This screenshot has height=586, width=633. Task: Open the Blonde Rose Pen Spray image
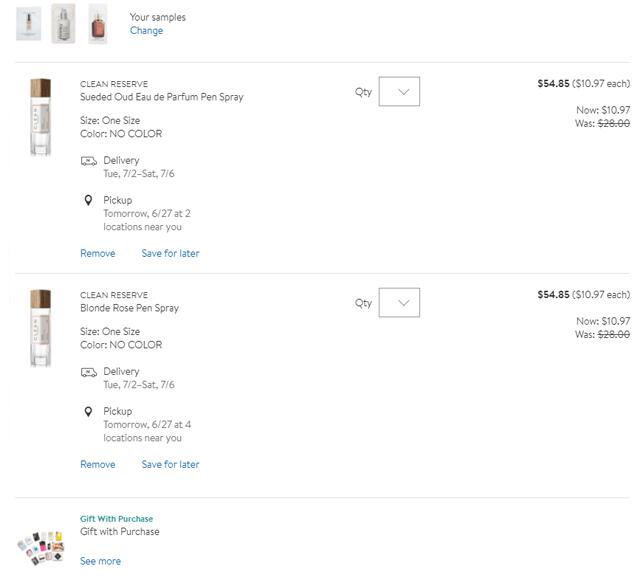pos(41,328)
